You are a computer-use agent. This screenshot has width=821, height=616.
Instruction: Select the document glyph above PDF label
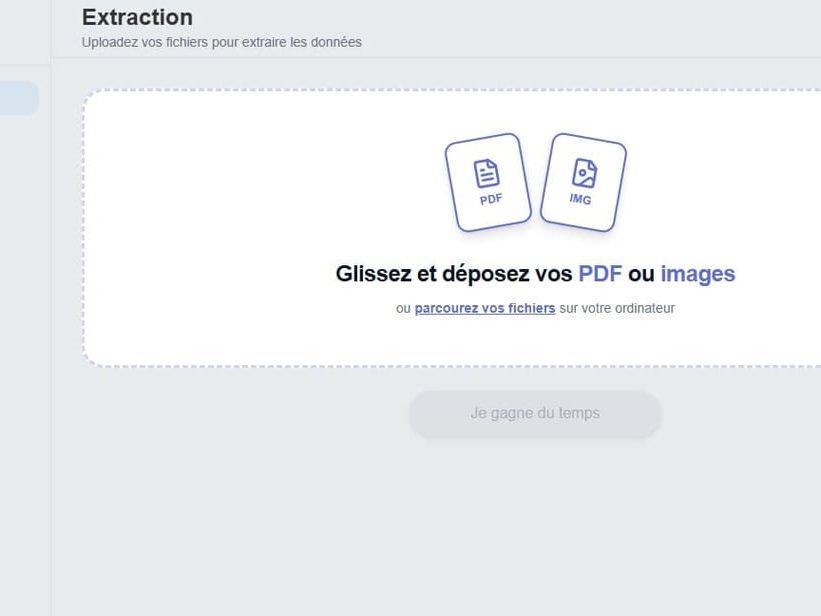(486, 173)
